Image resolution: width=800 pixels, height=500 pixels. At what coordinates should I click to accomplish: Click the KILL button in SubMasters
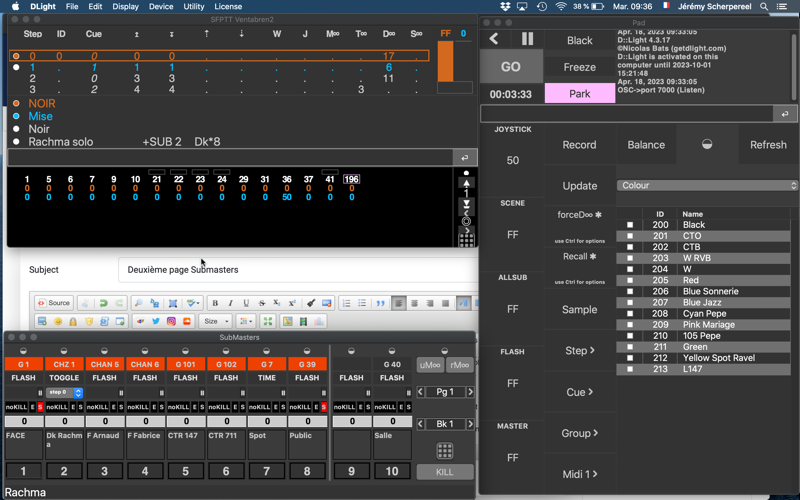[445, 472]
